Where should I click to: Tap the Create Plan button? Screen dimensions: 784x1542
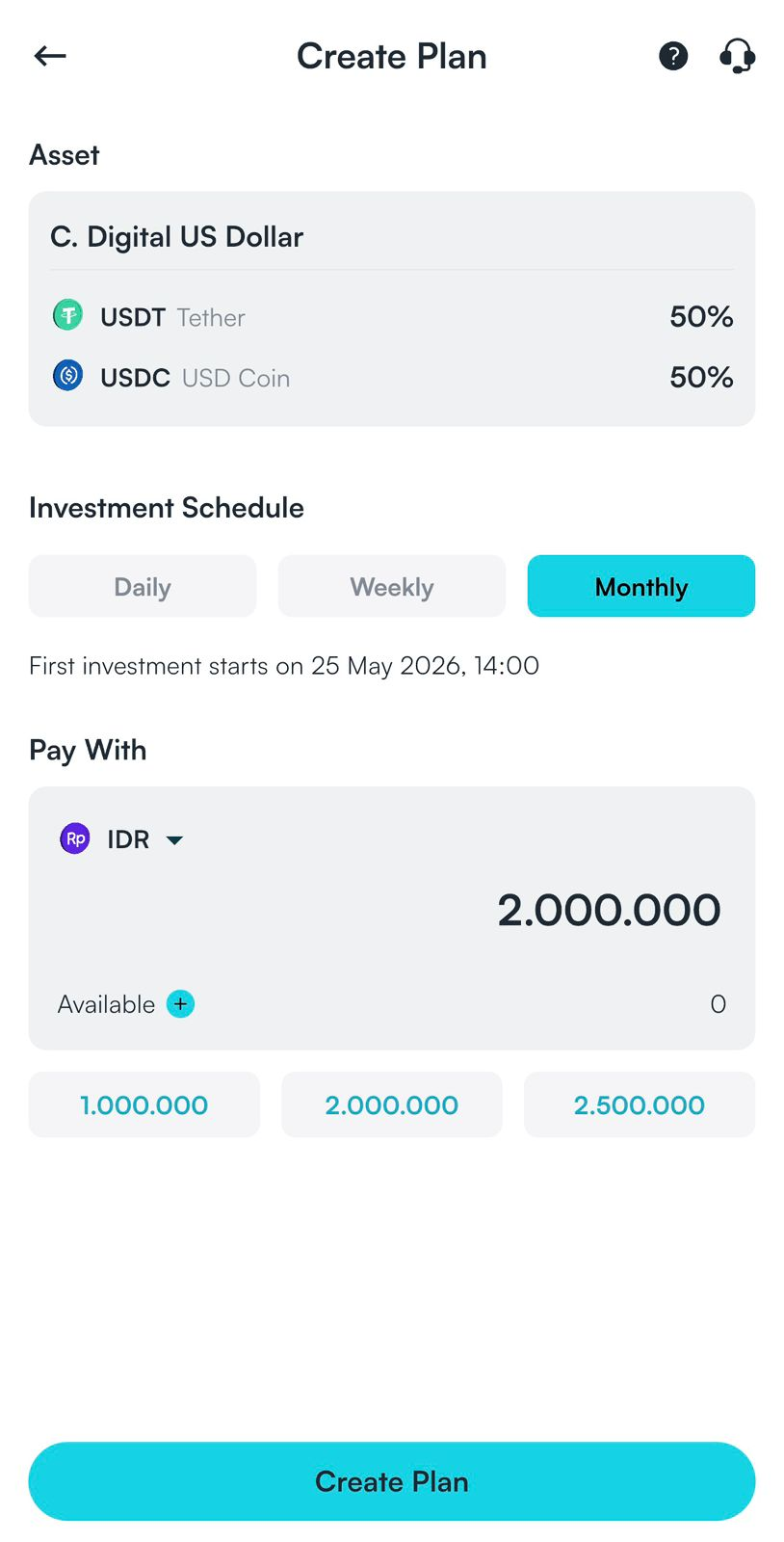[x=392, y=1481]
